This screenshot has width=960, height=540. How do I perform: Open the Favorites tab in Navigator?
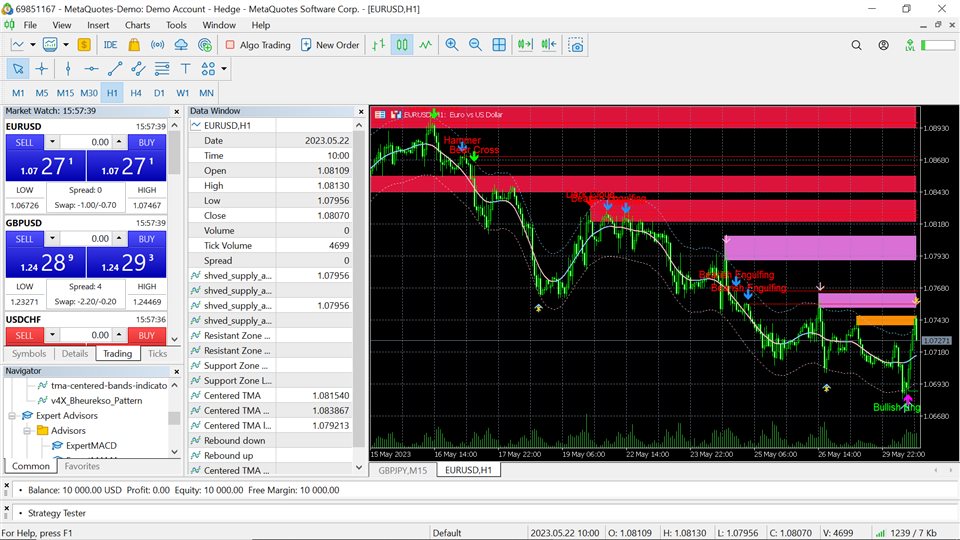[82, 466]
